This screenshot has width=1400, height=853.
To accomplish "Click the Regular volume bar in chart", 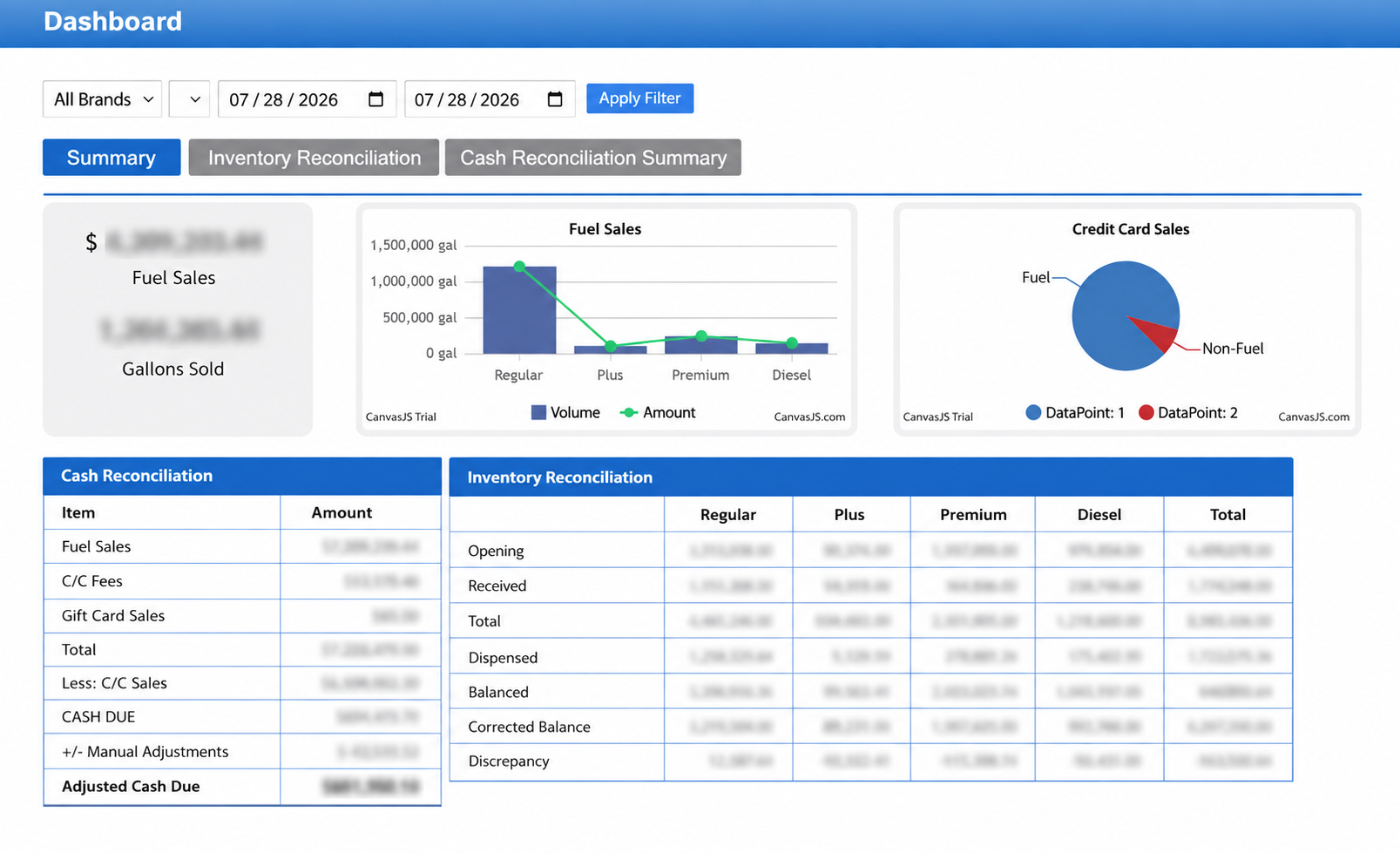I will click(519, 310).
